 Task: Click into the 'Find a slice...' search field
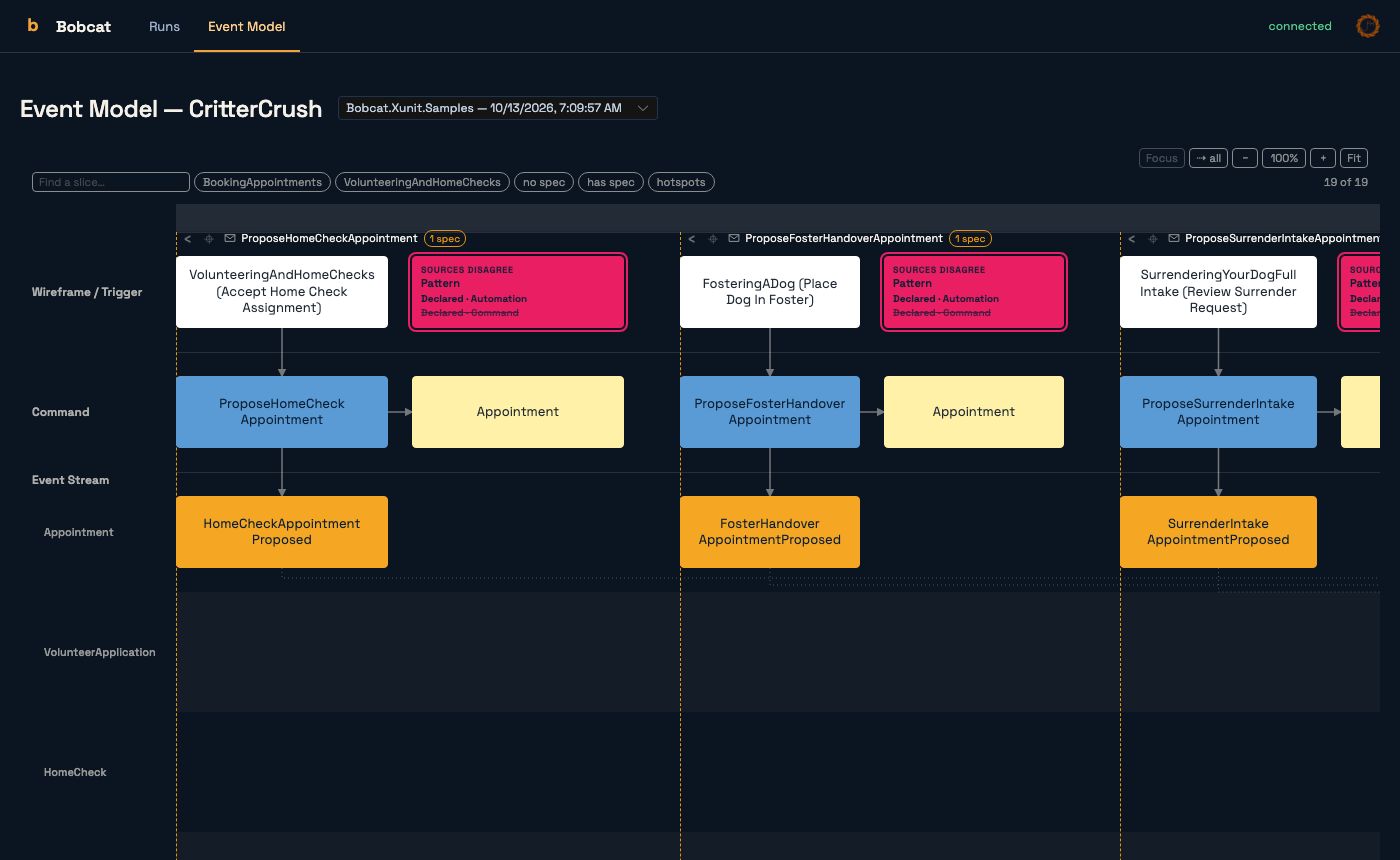tap(111, 182)
